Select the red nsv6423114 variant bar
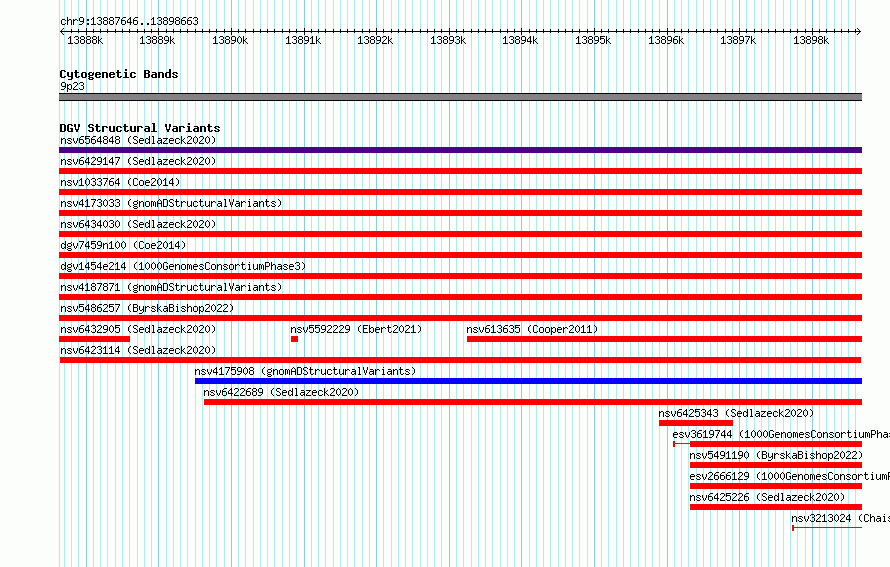 (460, 360)
